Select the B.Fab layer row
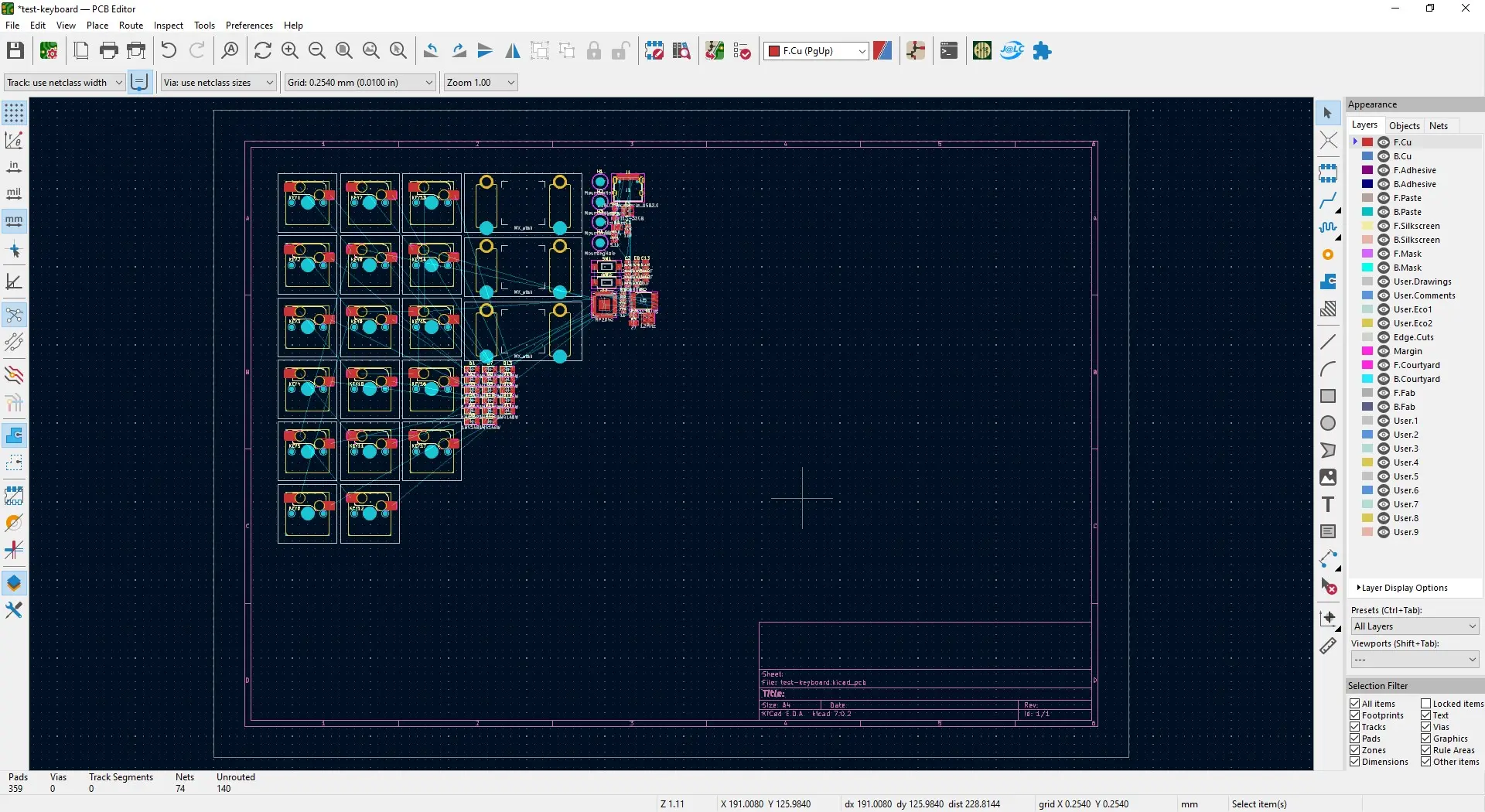Screen dimensions: 1485x812 pos(1415,407)
